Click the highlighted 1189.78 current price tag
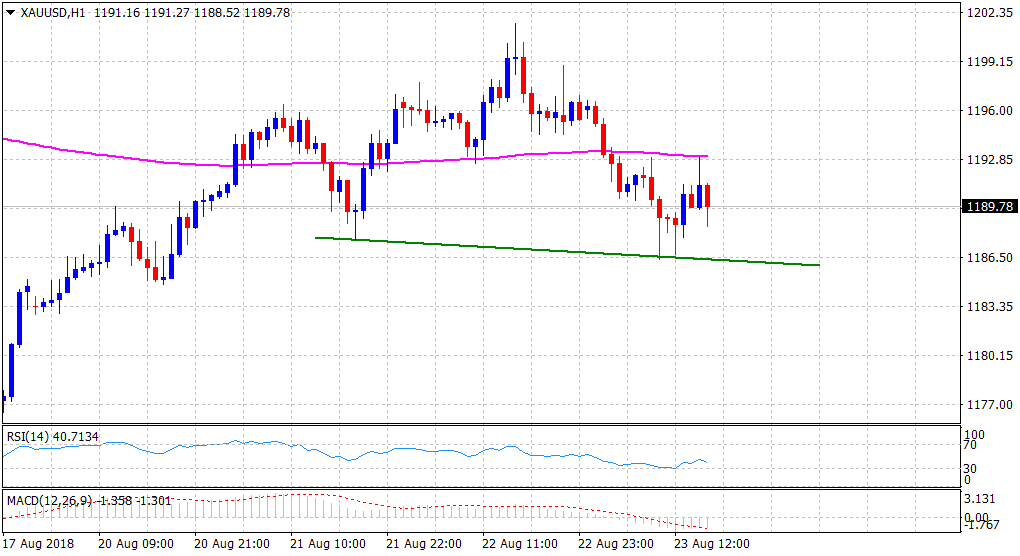 (988, 207)
